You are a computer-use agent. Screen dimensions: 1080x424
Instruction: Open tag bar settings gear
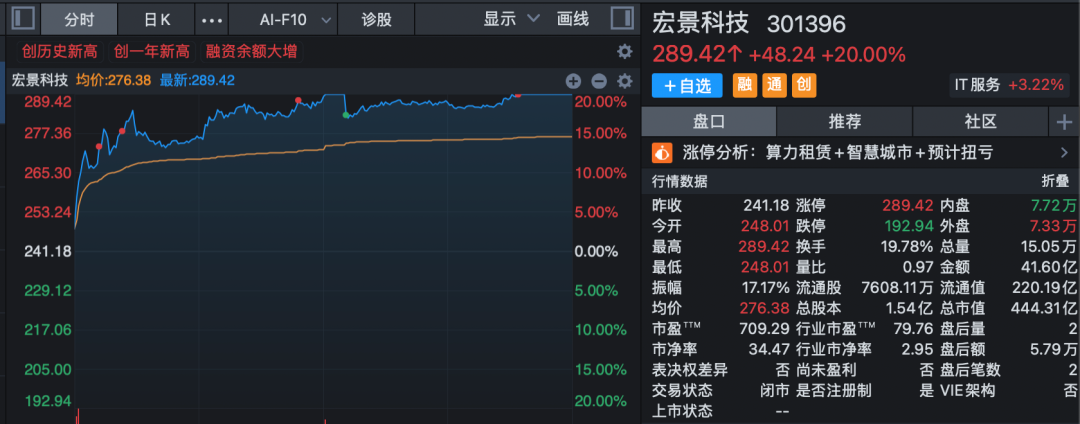[x=624, y=52]
